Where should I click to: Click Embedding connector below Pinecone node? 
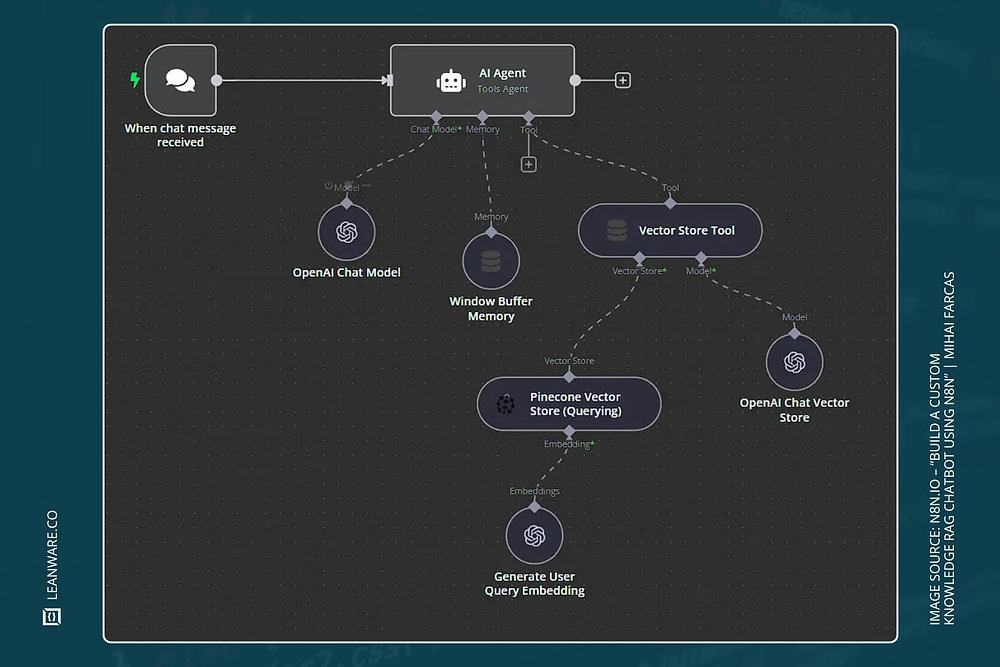(569, 432)
